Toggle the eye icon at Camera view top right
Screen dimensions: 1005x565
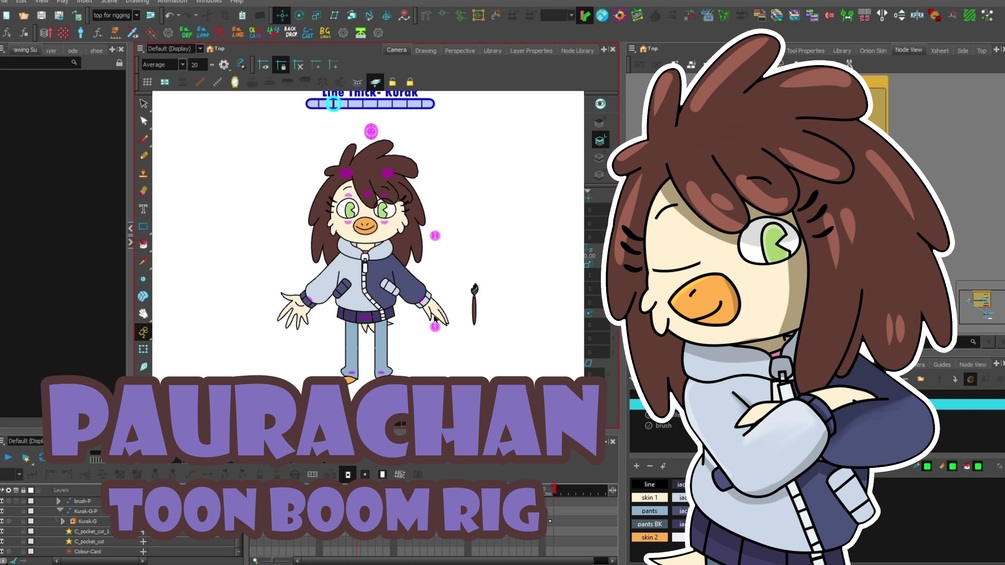tap(600, 104)
